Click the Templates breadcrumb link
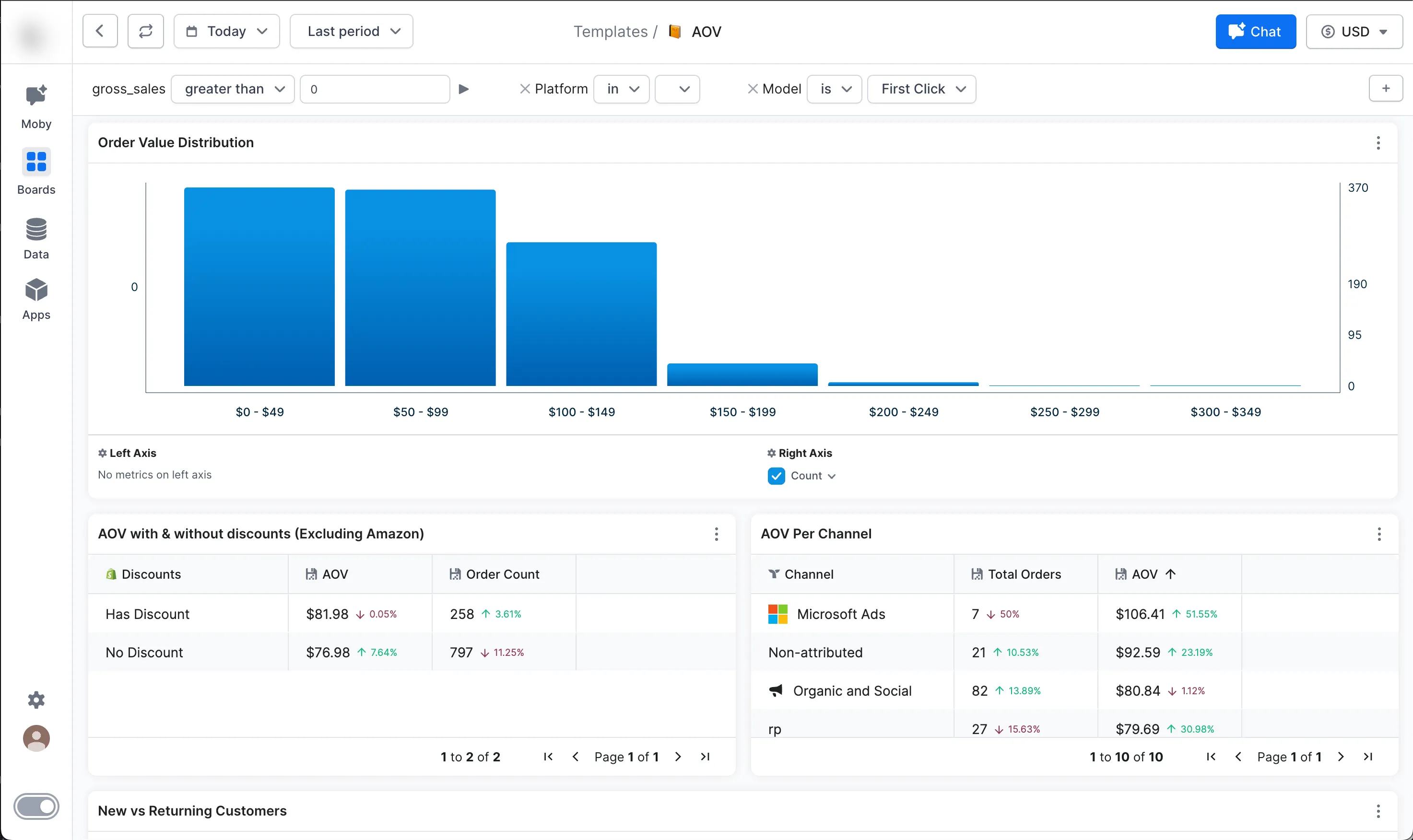This screenshot has height=840, width=1413. (610, 32)
